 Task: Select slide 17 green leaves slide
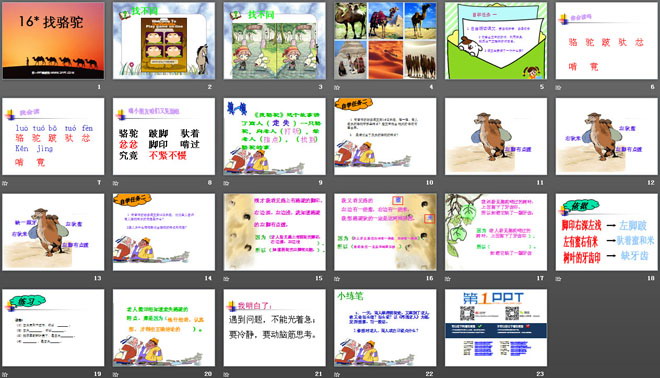[x=496, y=232]
